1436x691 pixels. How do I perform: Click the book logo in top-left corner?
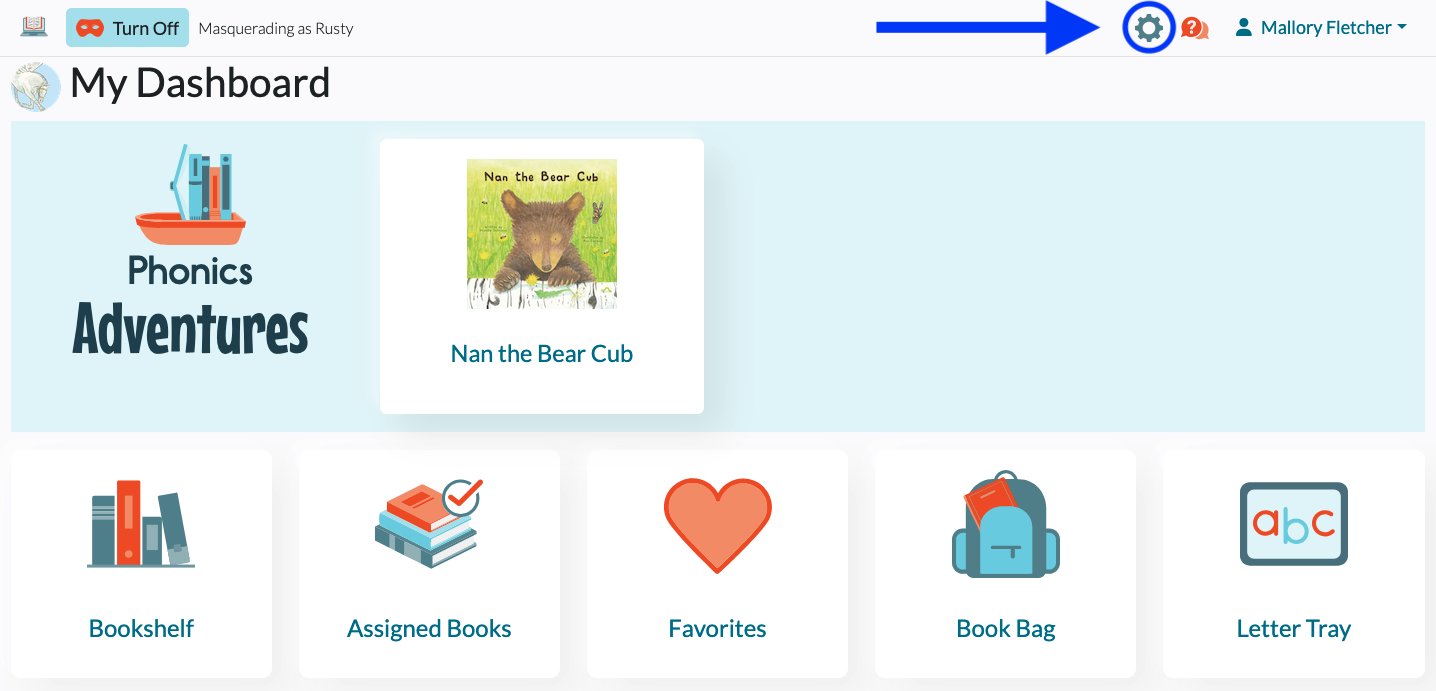(x=34, y=27)
